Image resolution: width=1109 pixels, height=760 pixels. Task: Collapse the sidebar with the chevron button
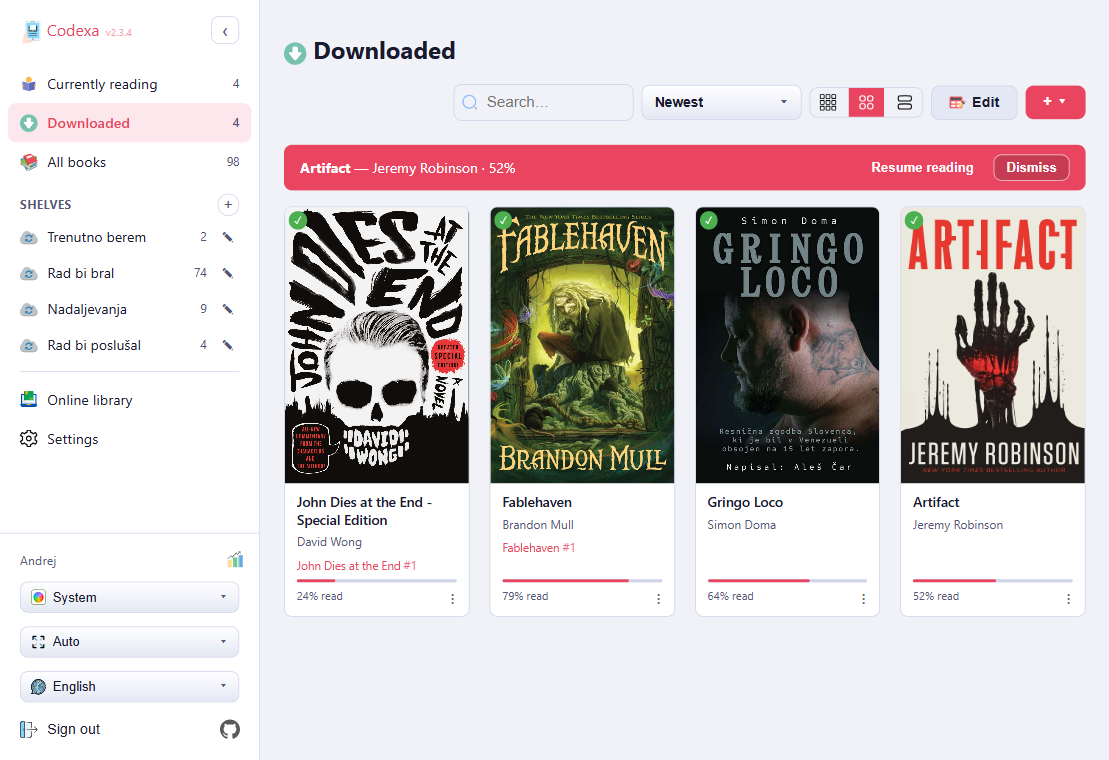[225, 31]
